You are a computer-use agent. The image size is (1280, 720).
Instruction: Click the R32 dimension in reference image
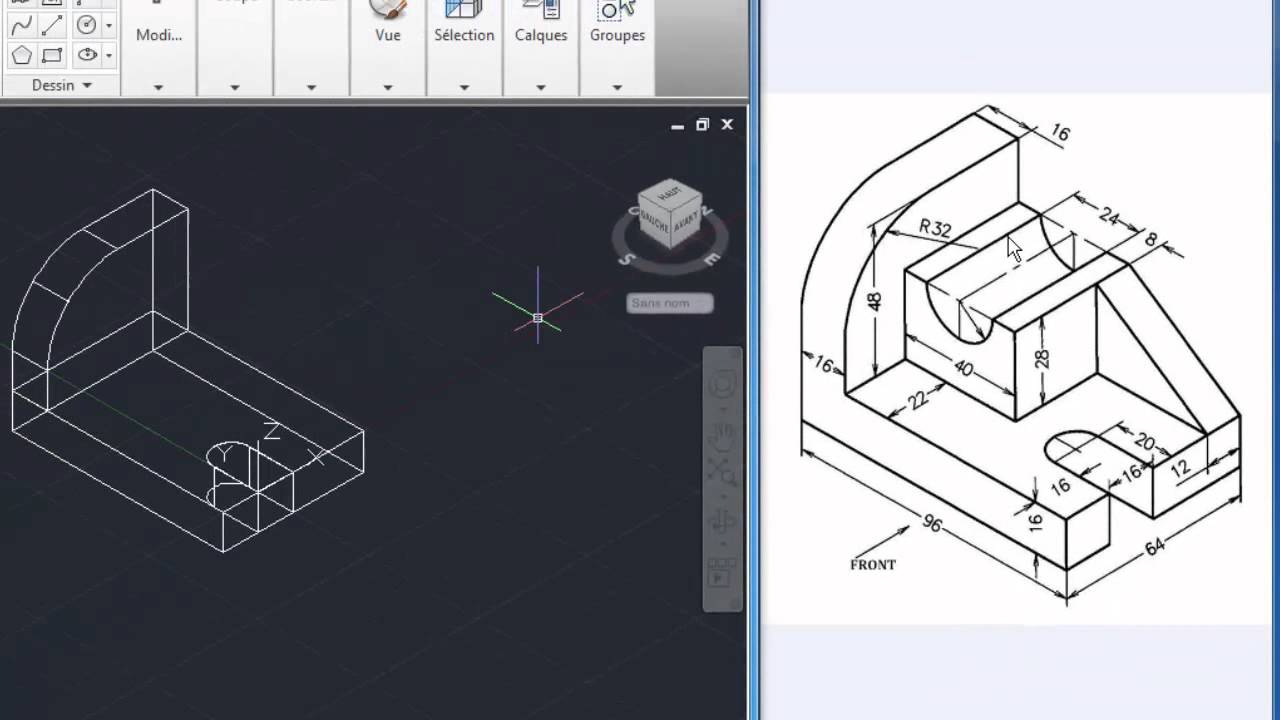935,228
